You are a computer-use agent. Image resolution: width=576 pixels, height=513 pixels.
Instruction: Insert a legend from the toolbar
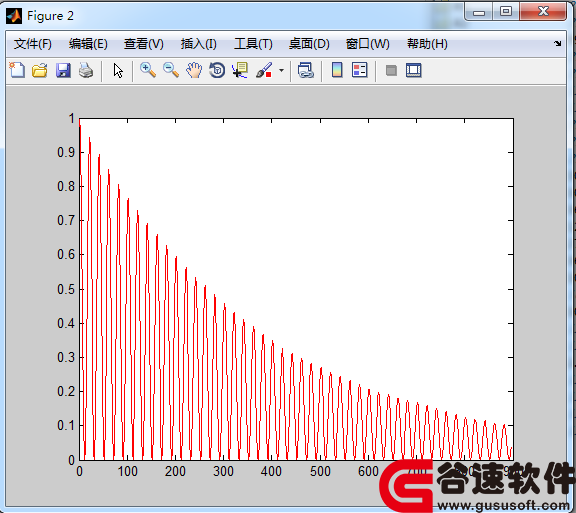click(x=359, y=70)
